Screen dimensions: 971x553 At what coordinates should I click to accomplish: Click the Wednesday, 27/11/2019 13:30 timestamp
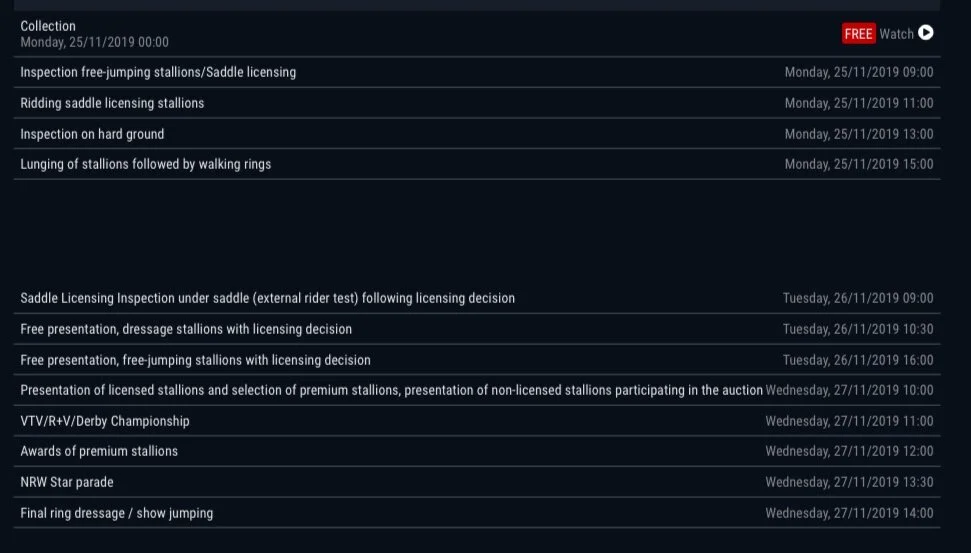[x=849, y=482]
